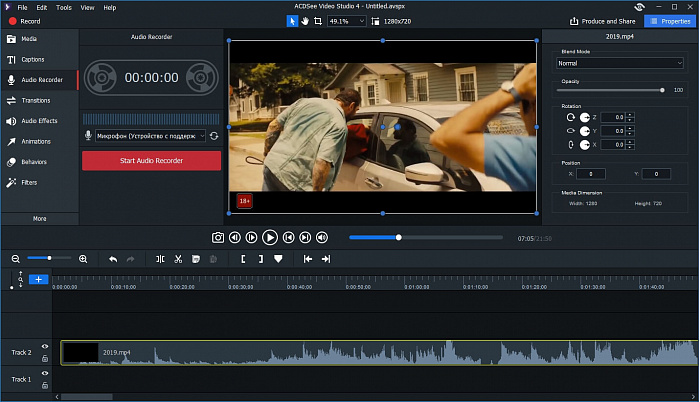Click Start Audio Recorder
The height and width of the screenshot is (402, 700).
[x=151, y=161]
